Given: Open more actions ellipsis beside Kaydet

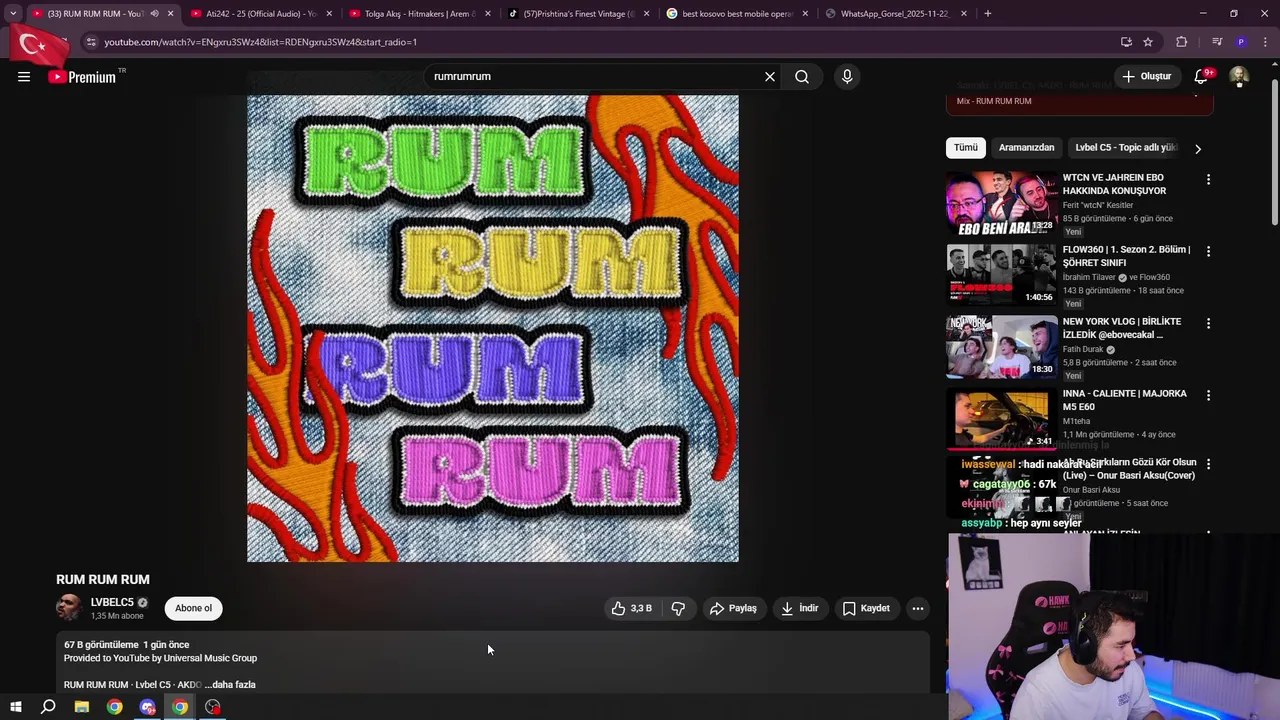Looking at the screenshot, I should [x=918, y=608].
